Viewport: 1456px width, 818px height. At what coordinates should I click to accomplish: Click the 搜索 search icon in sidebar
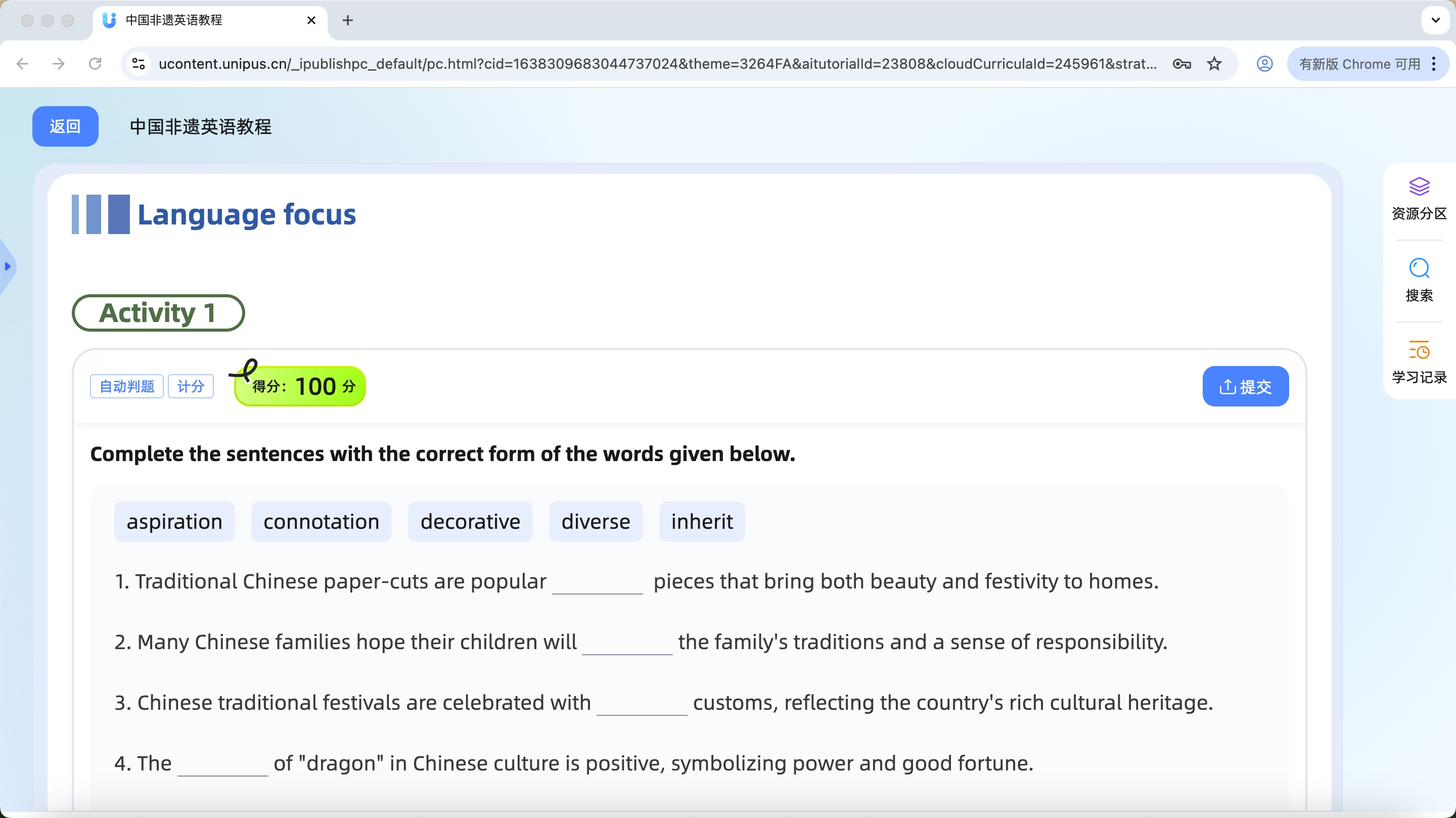coord(1419,269)
